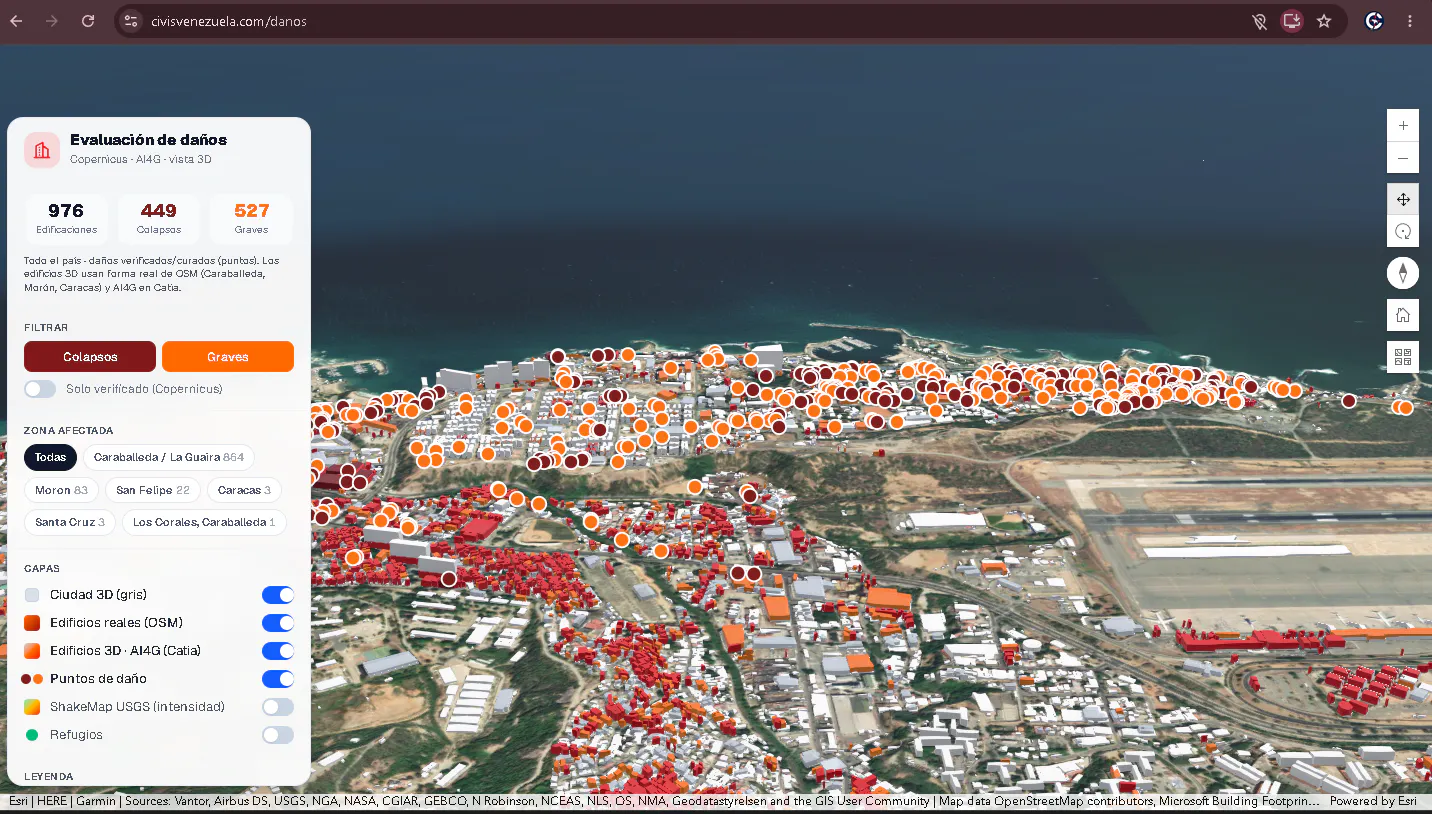
Task: Turn off Edificios reales (OSM) layer
Action: tap(278, 623)
